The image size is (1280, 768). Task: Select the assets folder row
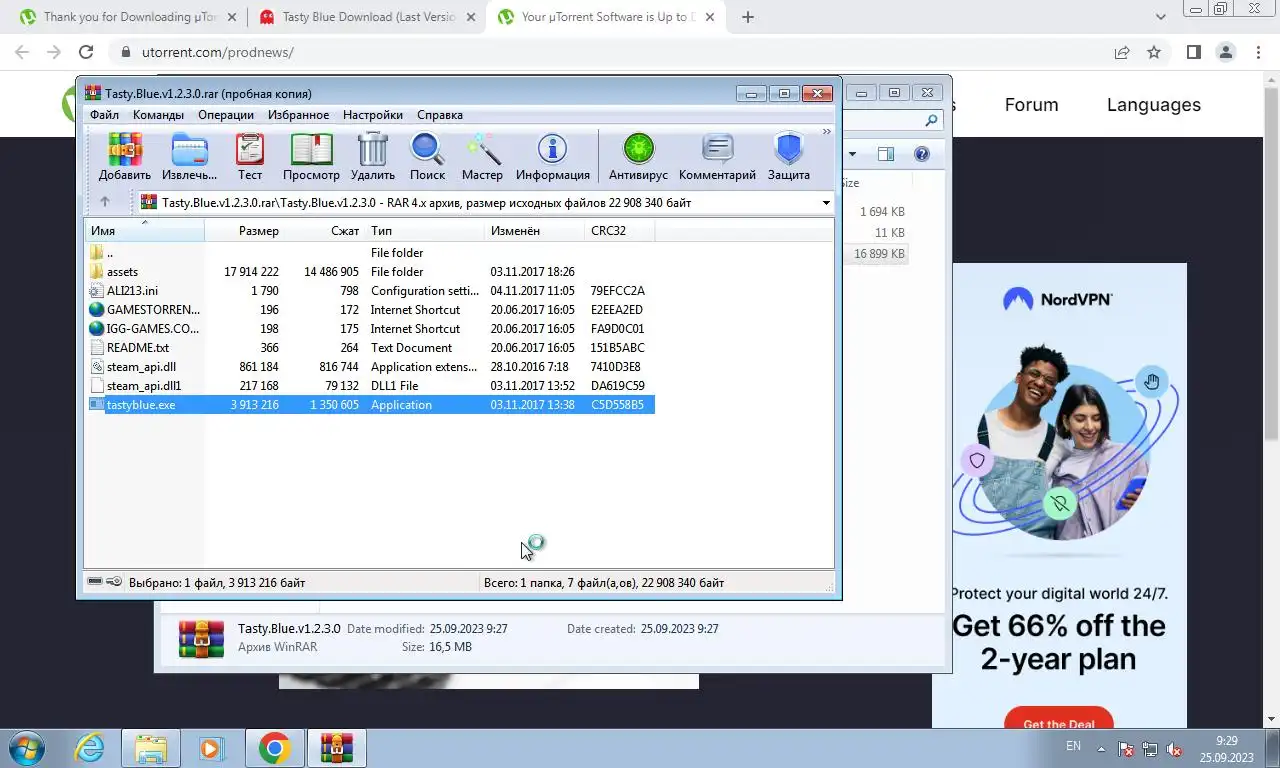pyautogui.click(x=370, y=272)
